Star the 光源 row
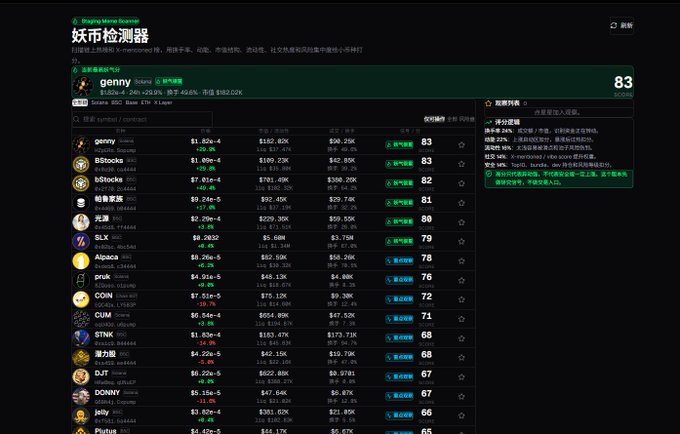680x434 pixels. tap(461, 222)
